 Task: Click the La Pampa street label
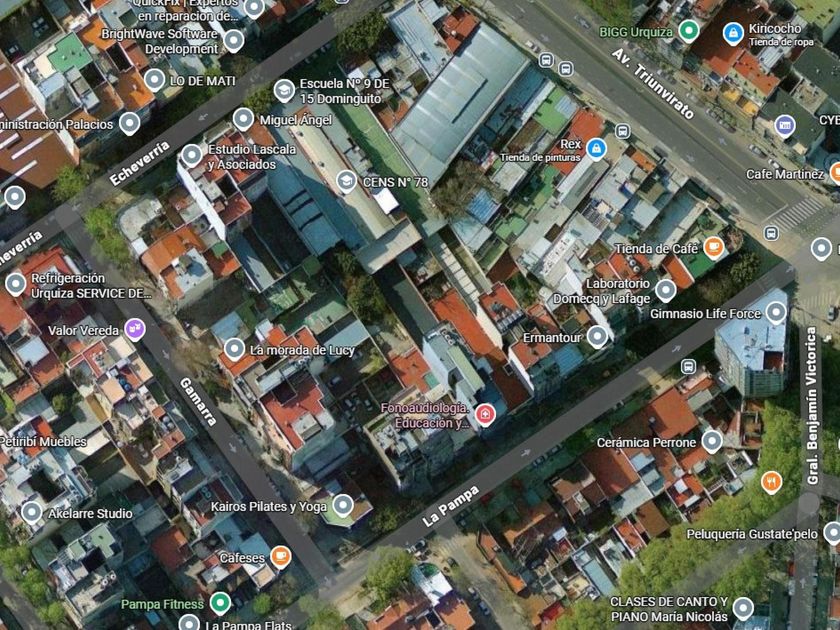451,507
